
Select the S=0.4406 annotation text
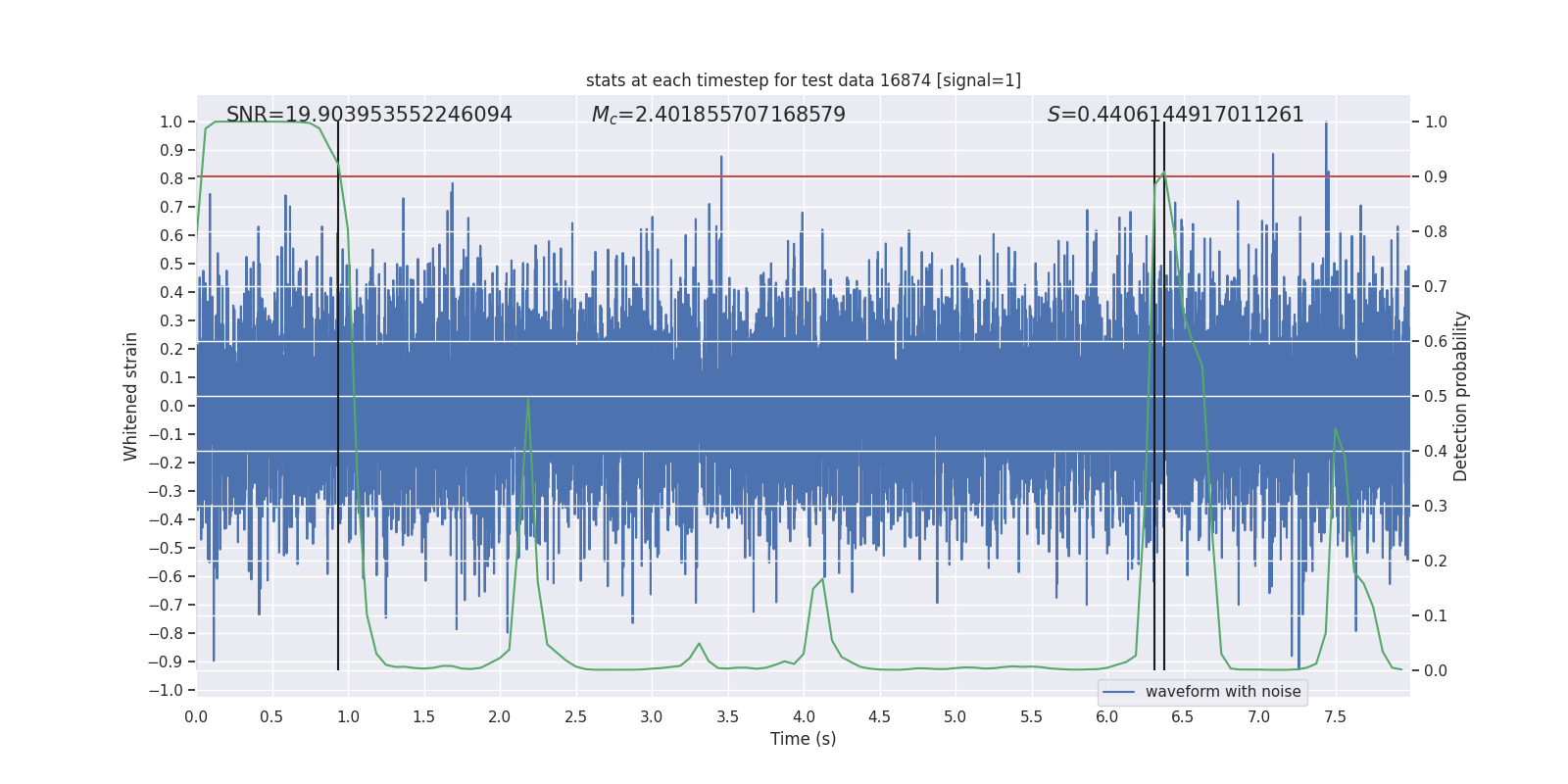(1175, 115)
